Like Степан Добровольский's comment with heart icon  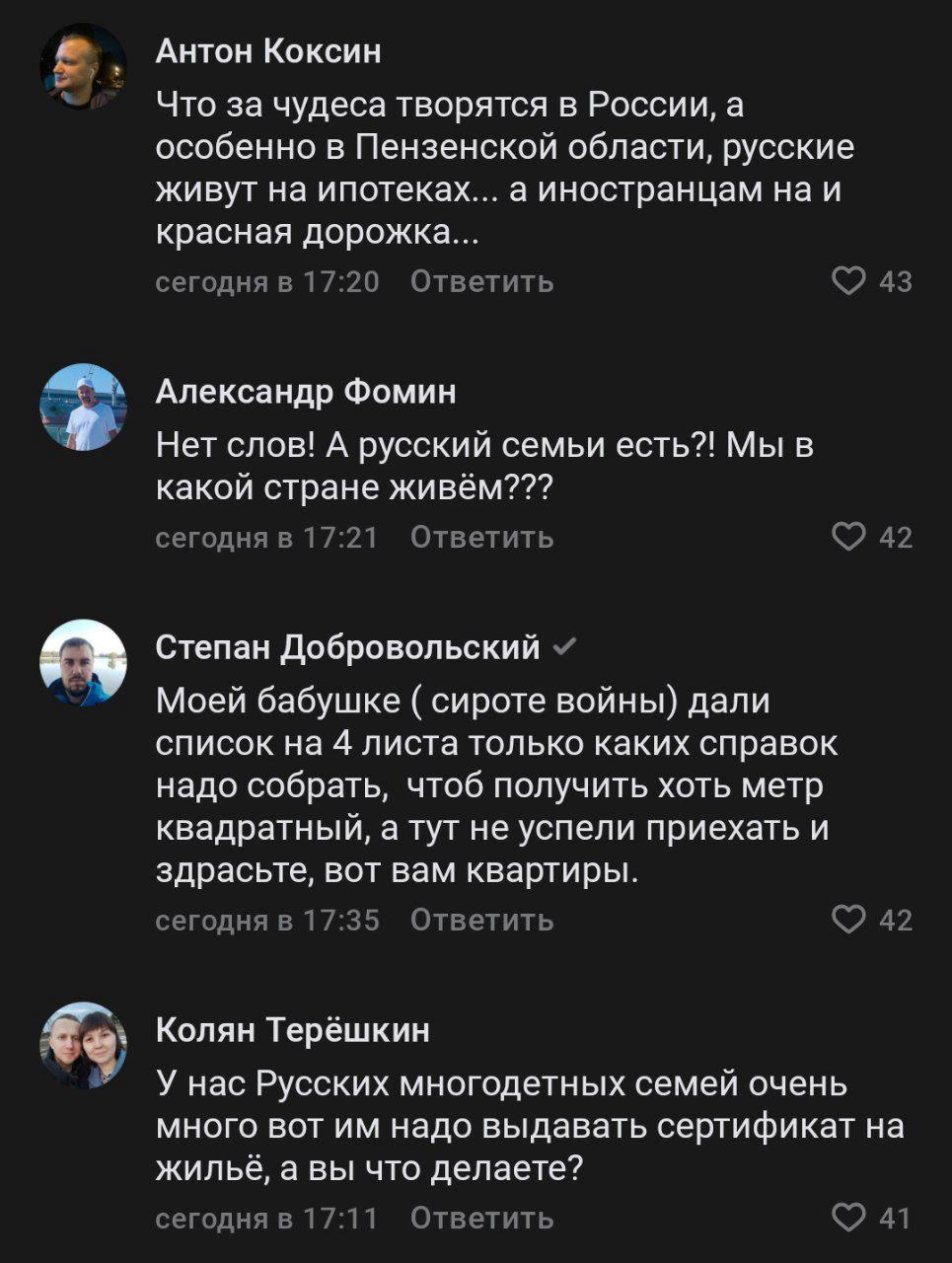(x=848, y=921)
